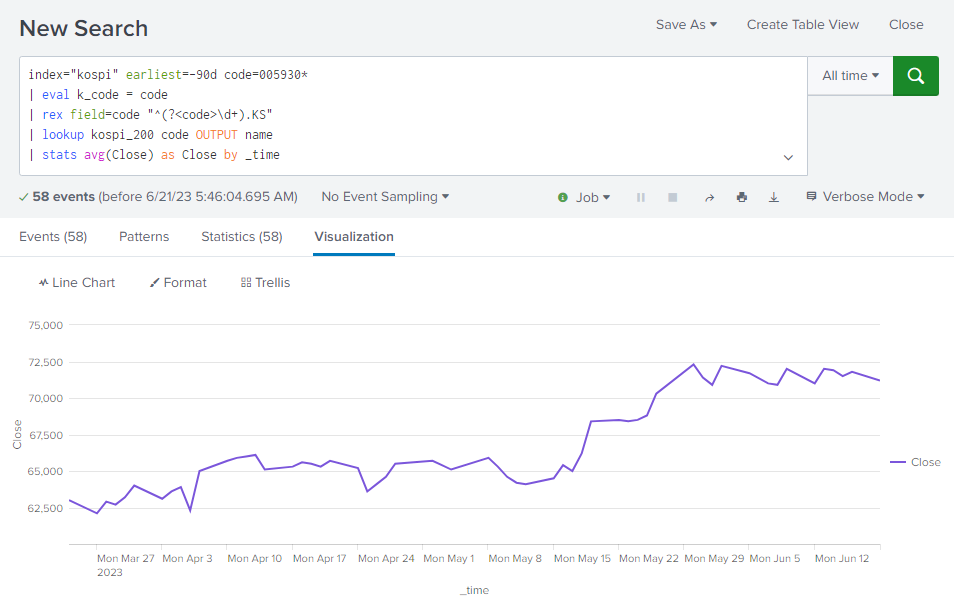Stop the search job

click(x=672, y=197)
